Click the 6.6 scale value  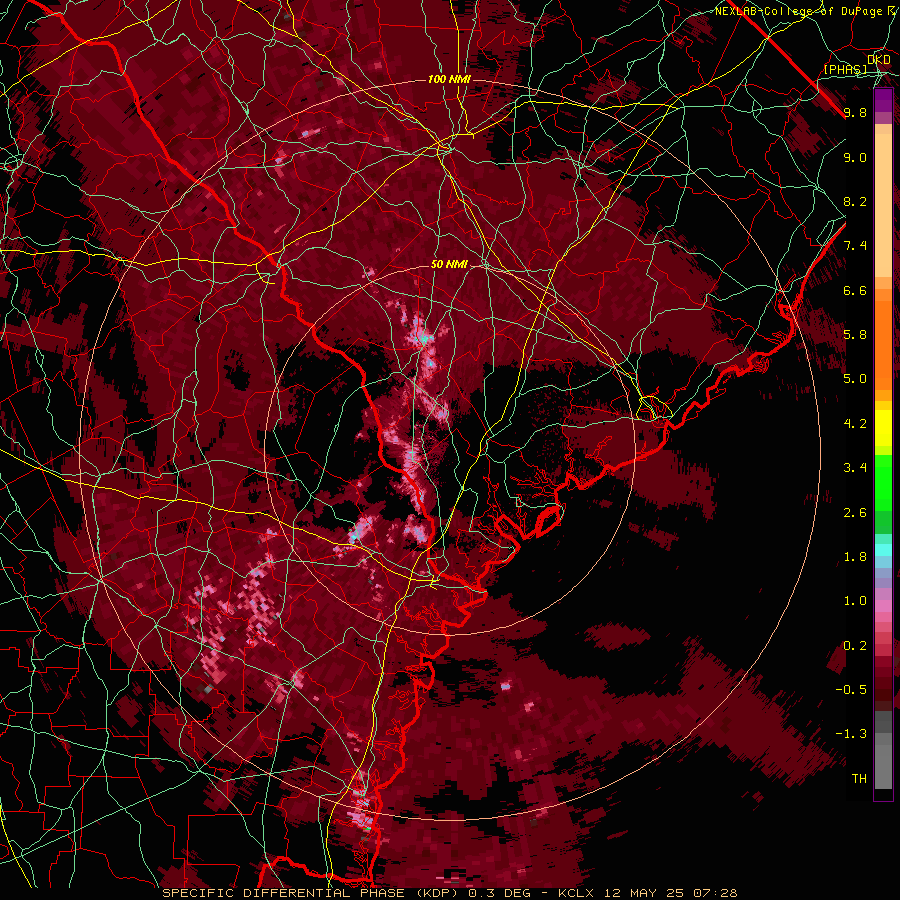tap(855, 290)
